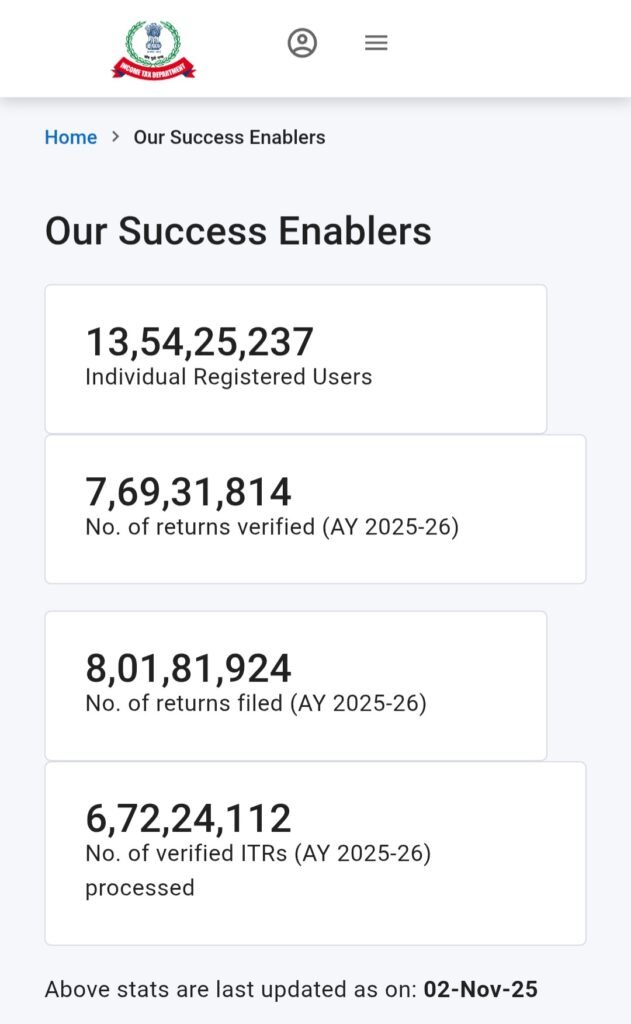Open the user profile account icon

302,43
